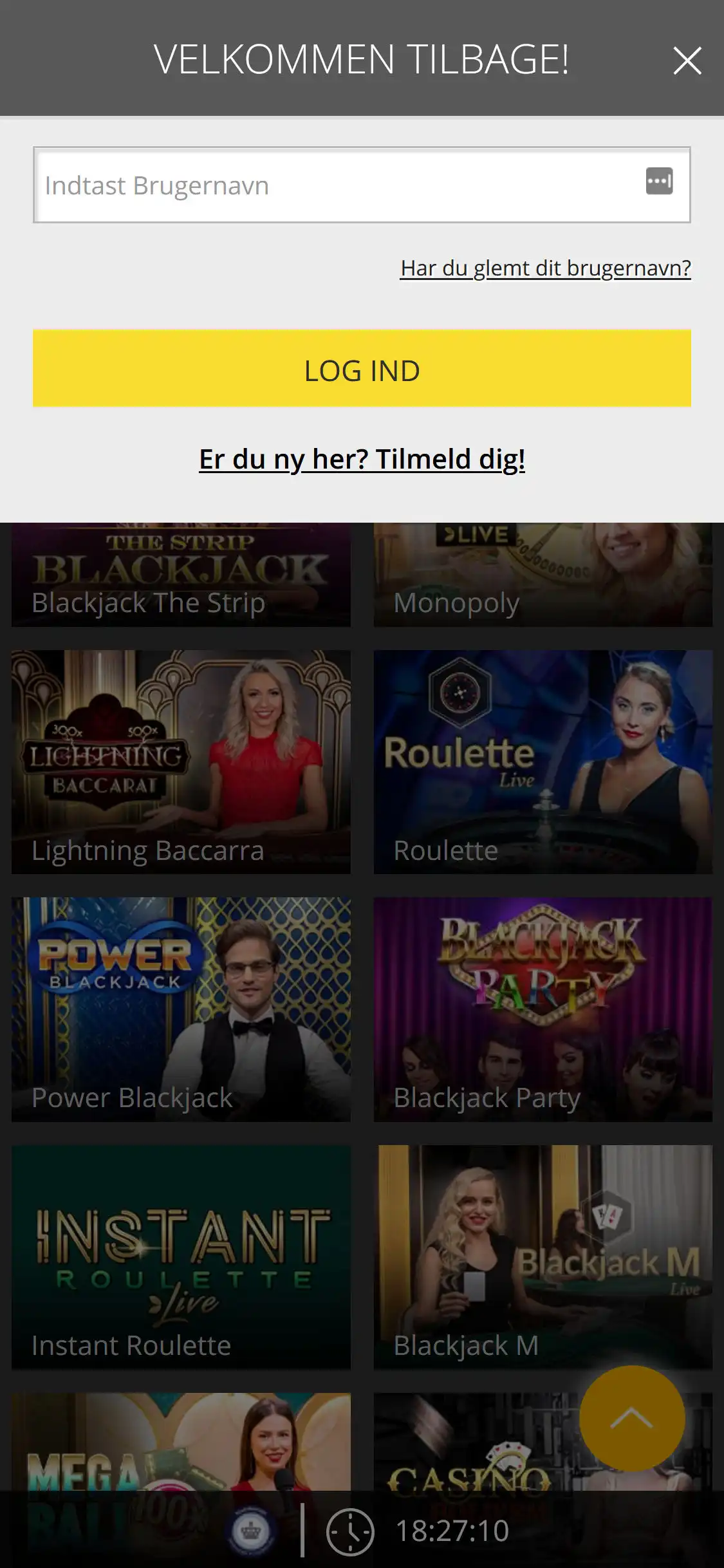Viewport: 724px width, 1568px height.
Task: Open Lightning Baccarat game thumbnail
Action: [181, 762]
